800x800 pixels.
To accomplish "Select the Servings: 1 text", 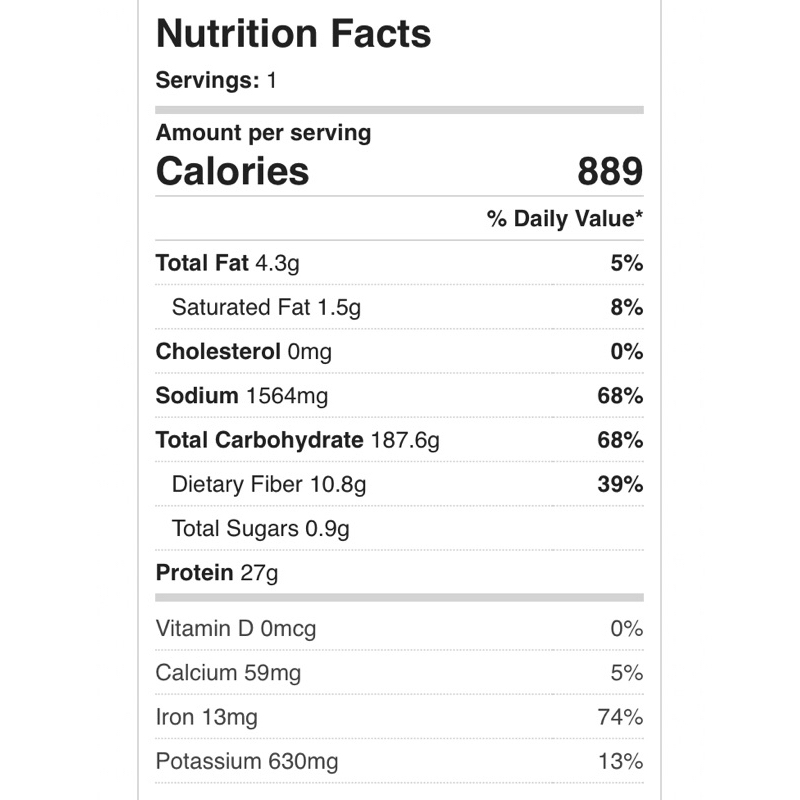I will [216, 80].
